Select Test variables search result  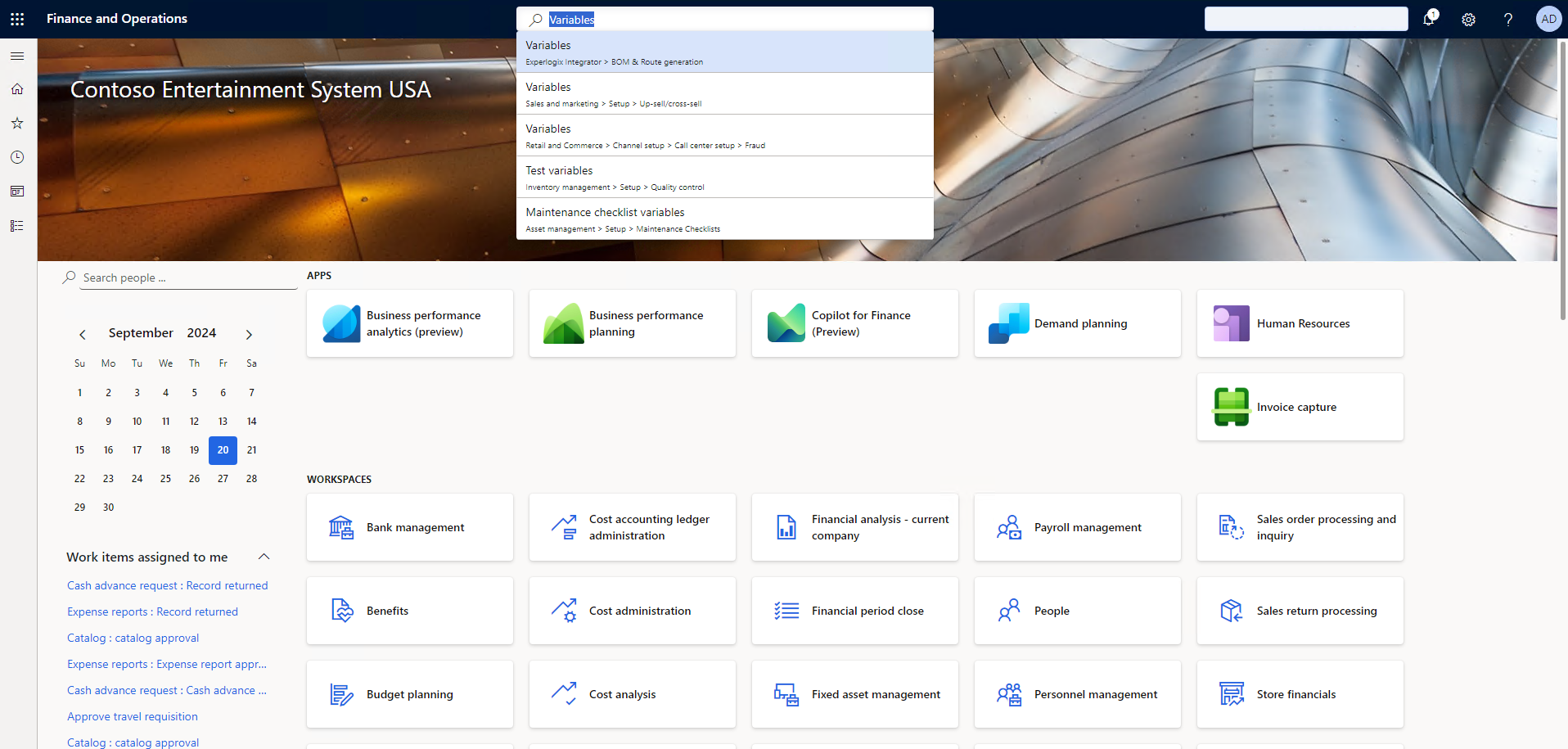click(725, 177)
